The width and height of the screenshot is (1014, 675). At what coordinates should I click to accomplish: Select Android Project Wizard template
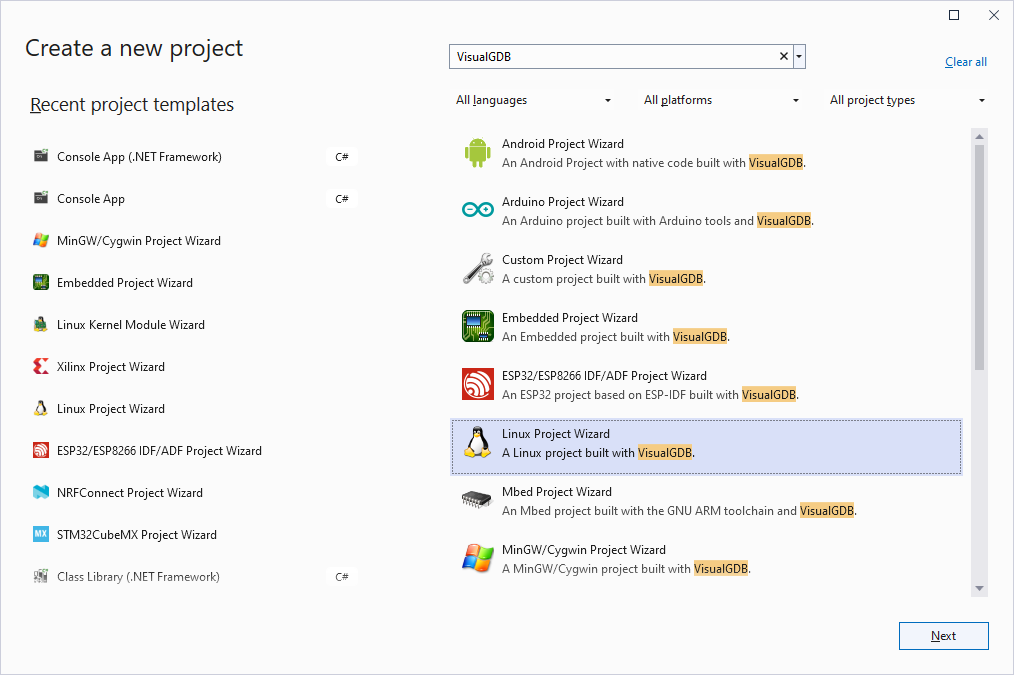[706, 153]
